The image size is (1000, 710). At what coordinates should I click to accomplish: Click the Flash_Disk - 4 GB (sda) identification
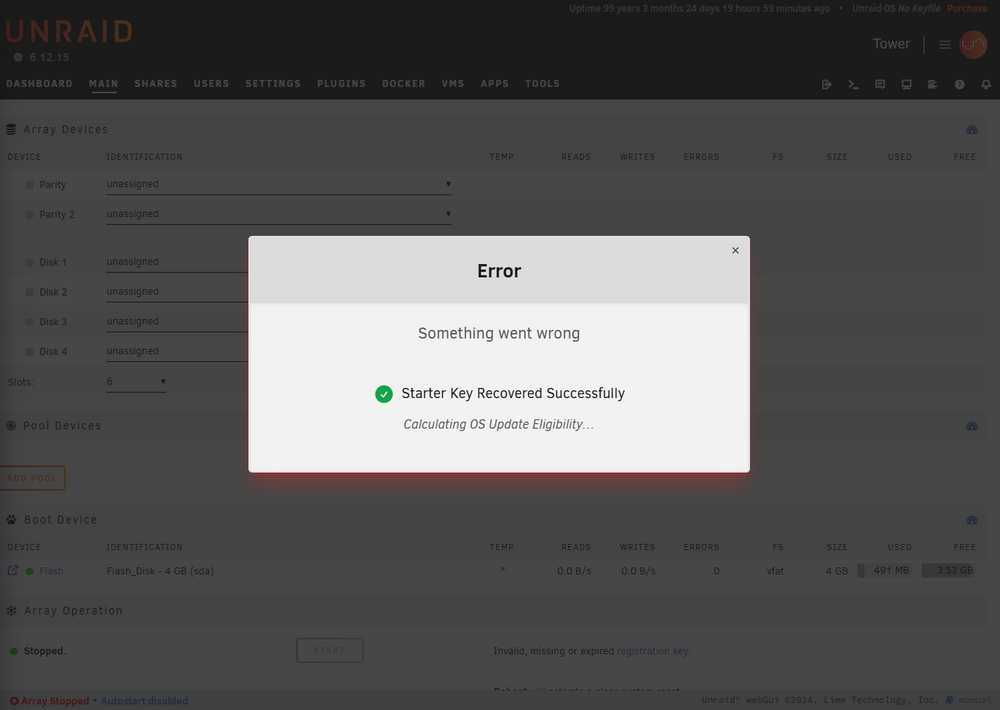(159, 571)
